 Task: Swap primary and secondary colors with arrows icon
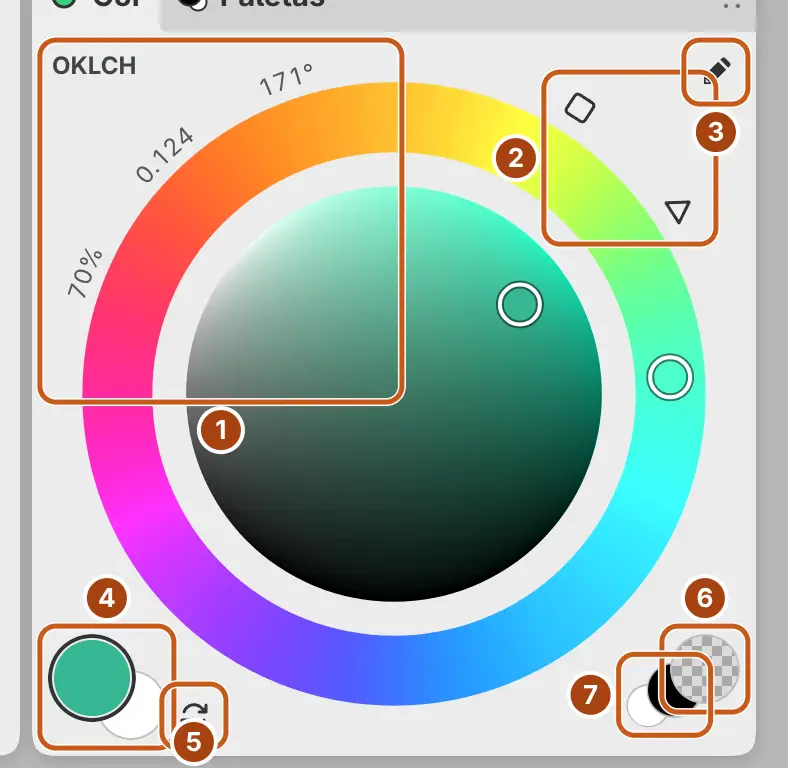coord(194,710)
